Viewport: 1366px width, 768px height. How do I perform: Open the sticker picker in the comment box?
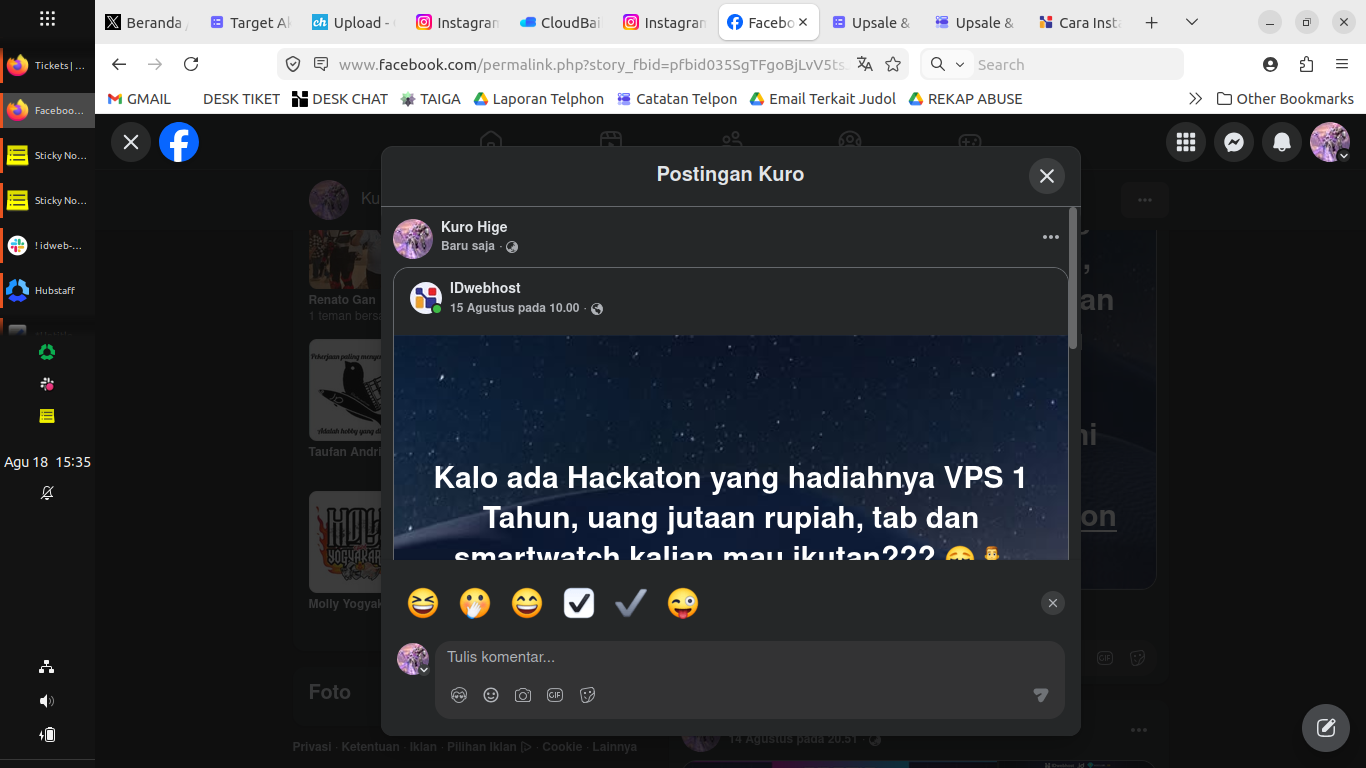(587, 695)
